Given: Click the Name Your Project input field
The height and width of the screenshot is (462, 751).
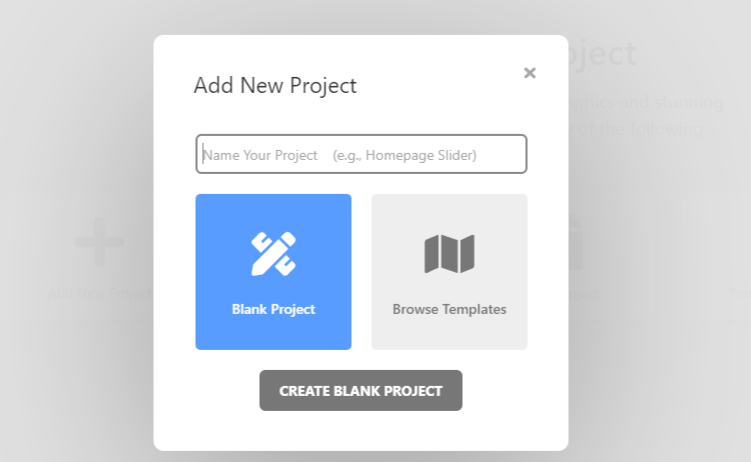Looking at the screenshot, I should coord(361,154).
